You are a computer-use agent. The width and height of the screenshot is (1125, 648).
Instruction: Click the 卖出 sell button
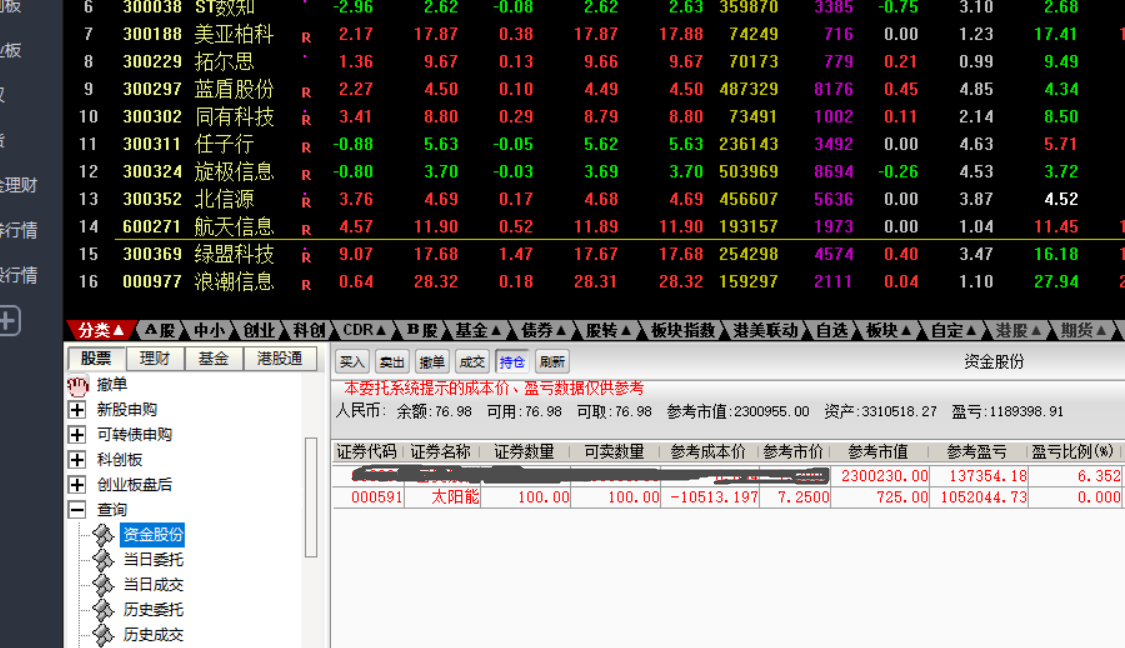[392, 362]
